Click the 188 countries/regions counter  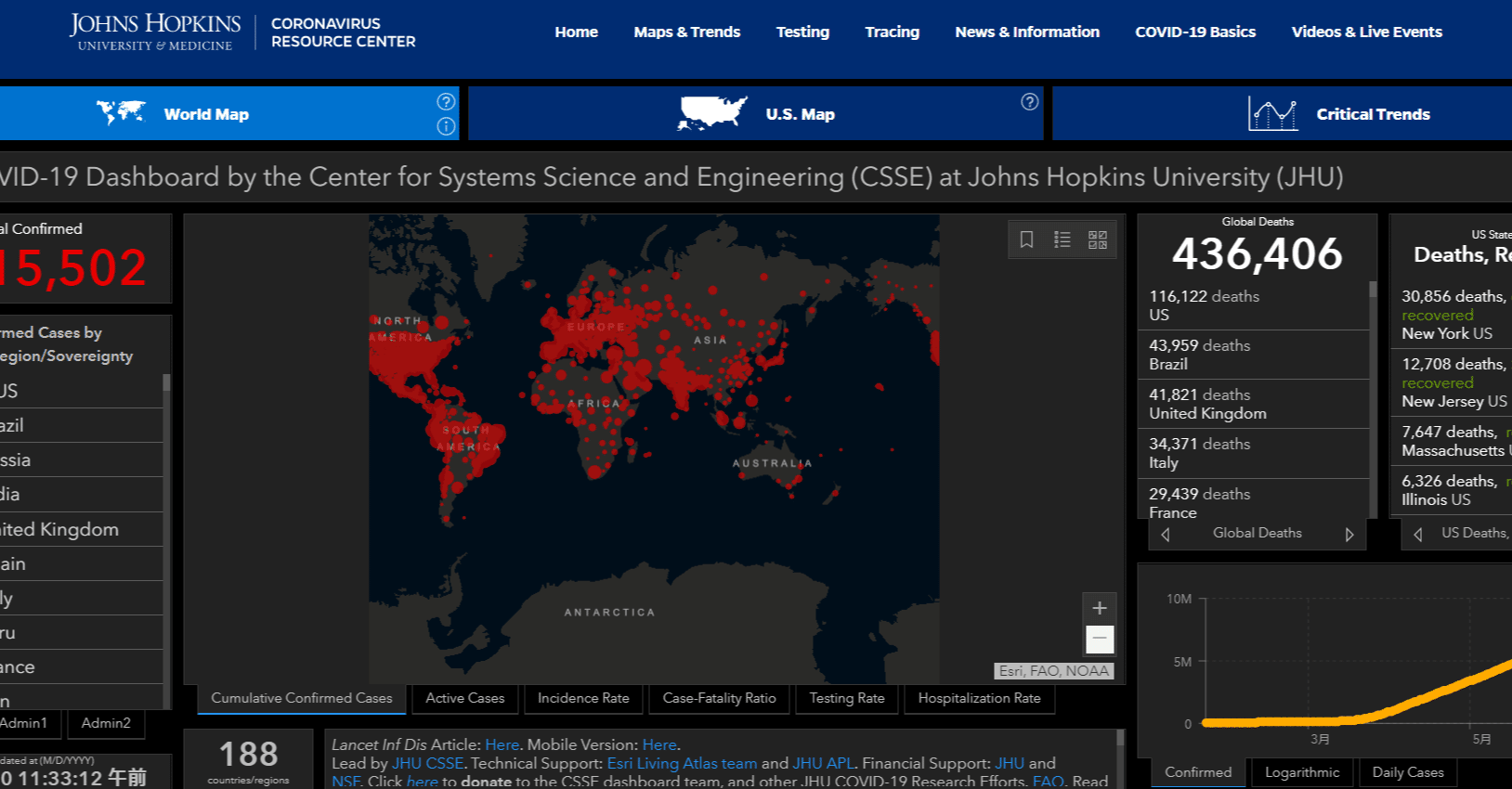click(x=249, y=761)
